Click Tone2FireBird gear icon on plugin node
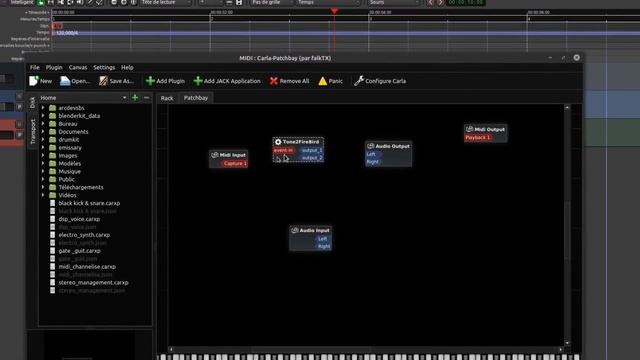 coord(278,142)
